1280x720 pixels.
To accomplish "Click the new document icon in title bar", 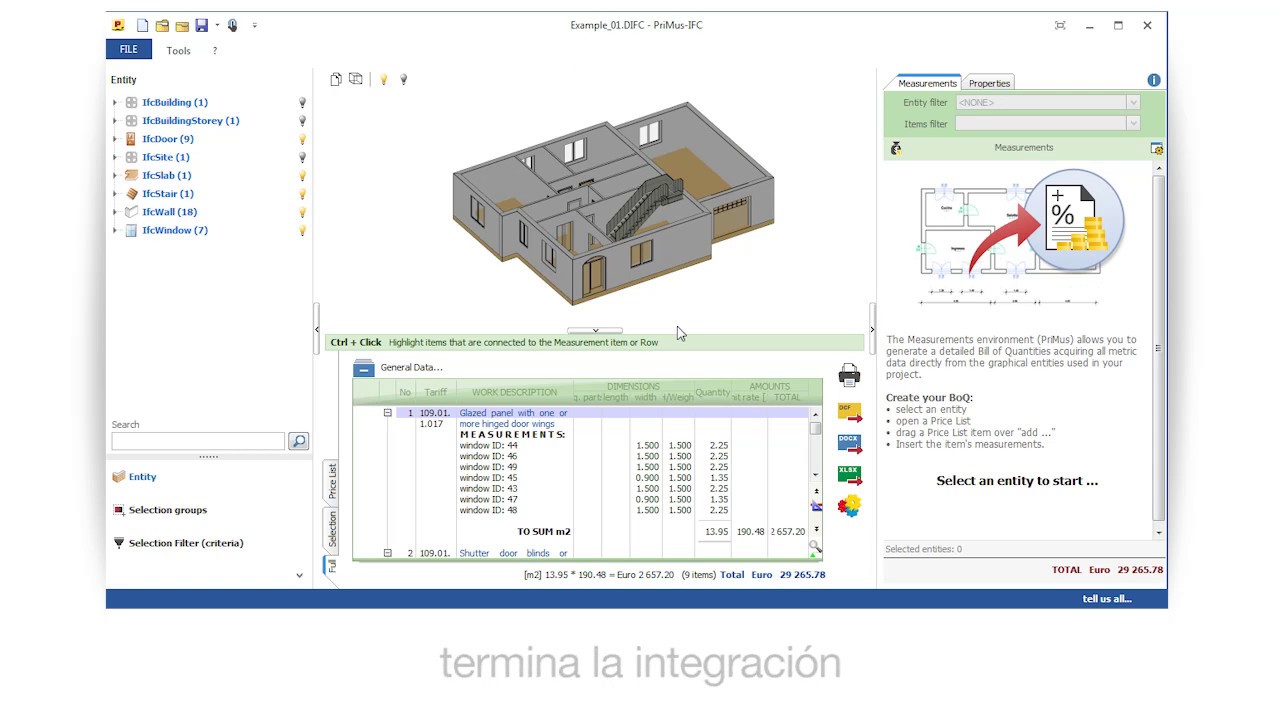I will click(x=143, y=25).
